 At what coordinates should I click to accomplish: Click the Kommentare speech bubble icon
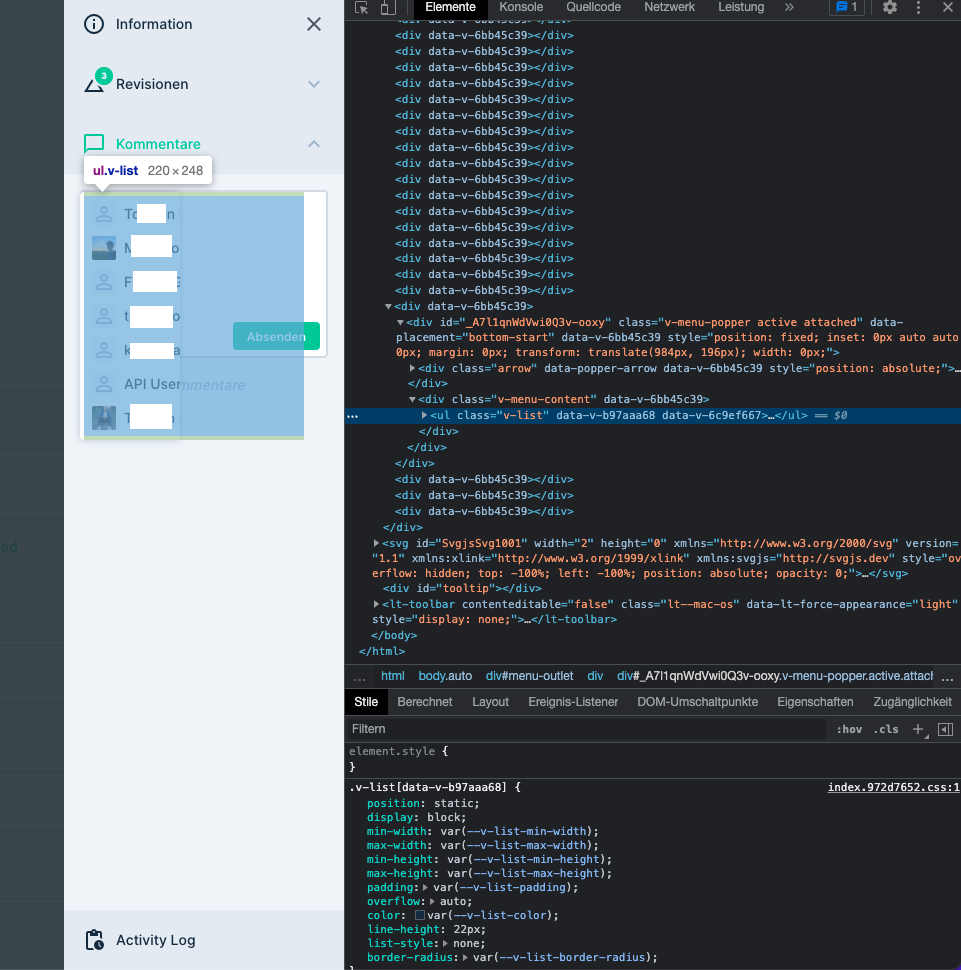click(94, 144)
